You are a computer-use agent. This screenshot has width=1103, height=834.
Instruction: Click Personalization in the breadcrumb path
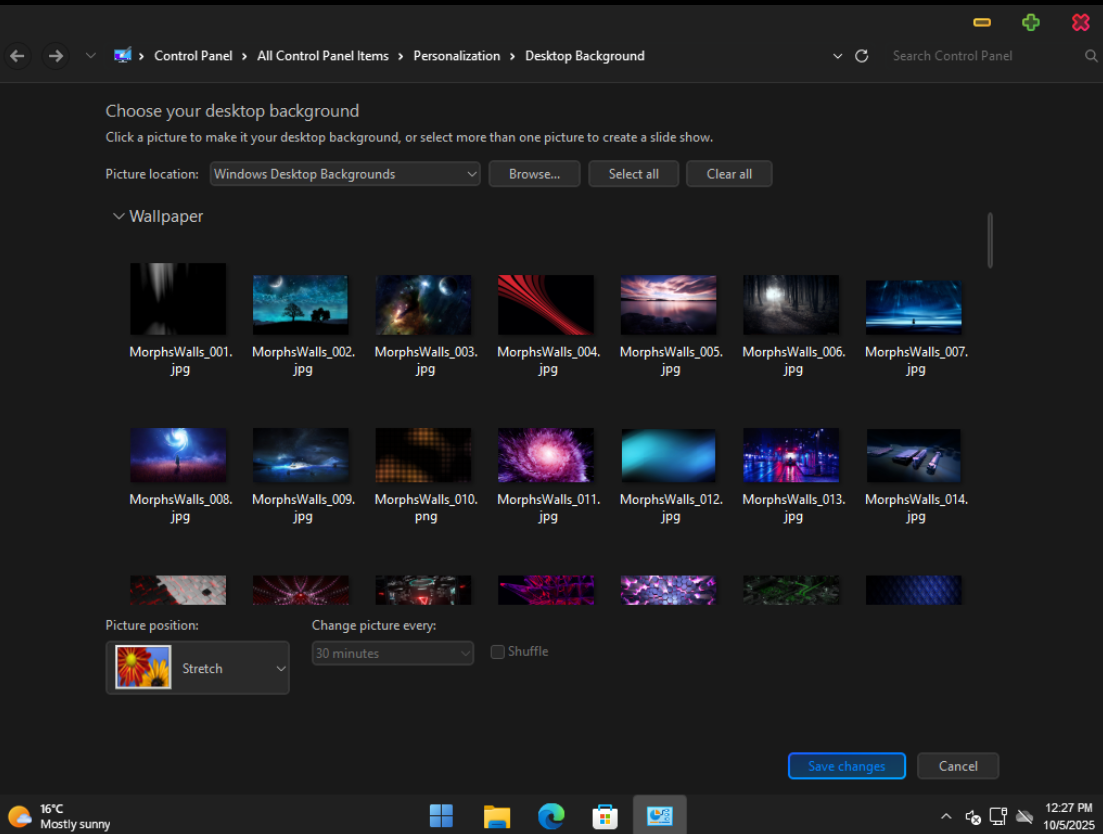click(456, 56)
